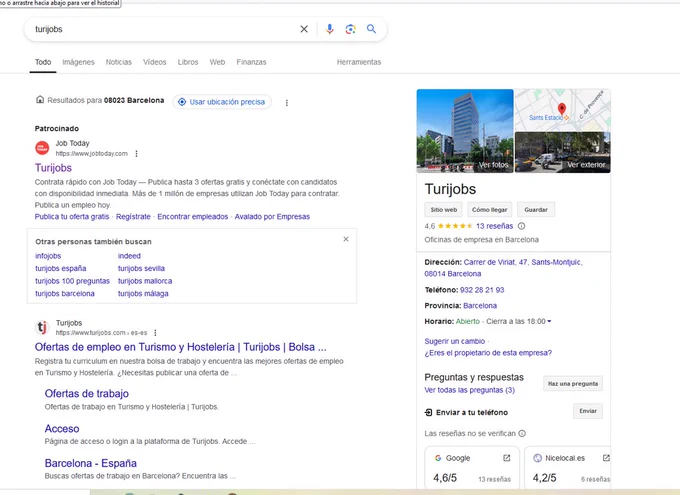
Task: Click info icon beside 'Las reseñas no se verifican'
Action: (x=522, y=433)
